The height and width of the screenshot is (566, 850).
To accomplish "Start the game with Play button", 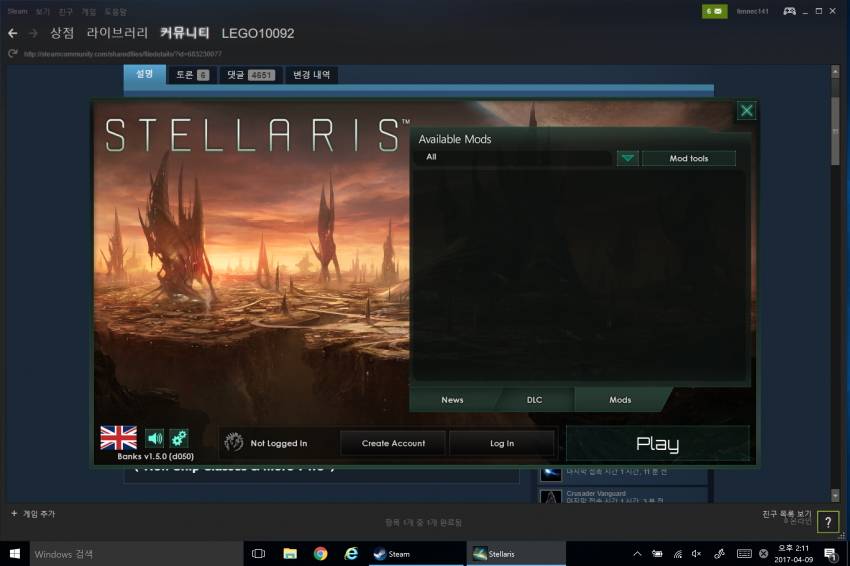I will click(658, 443).
